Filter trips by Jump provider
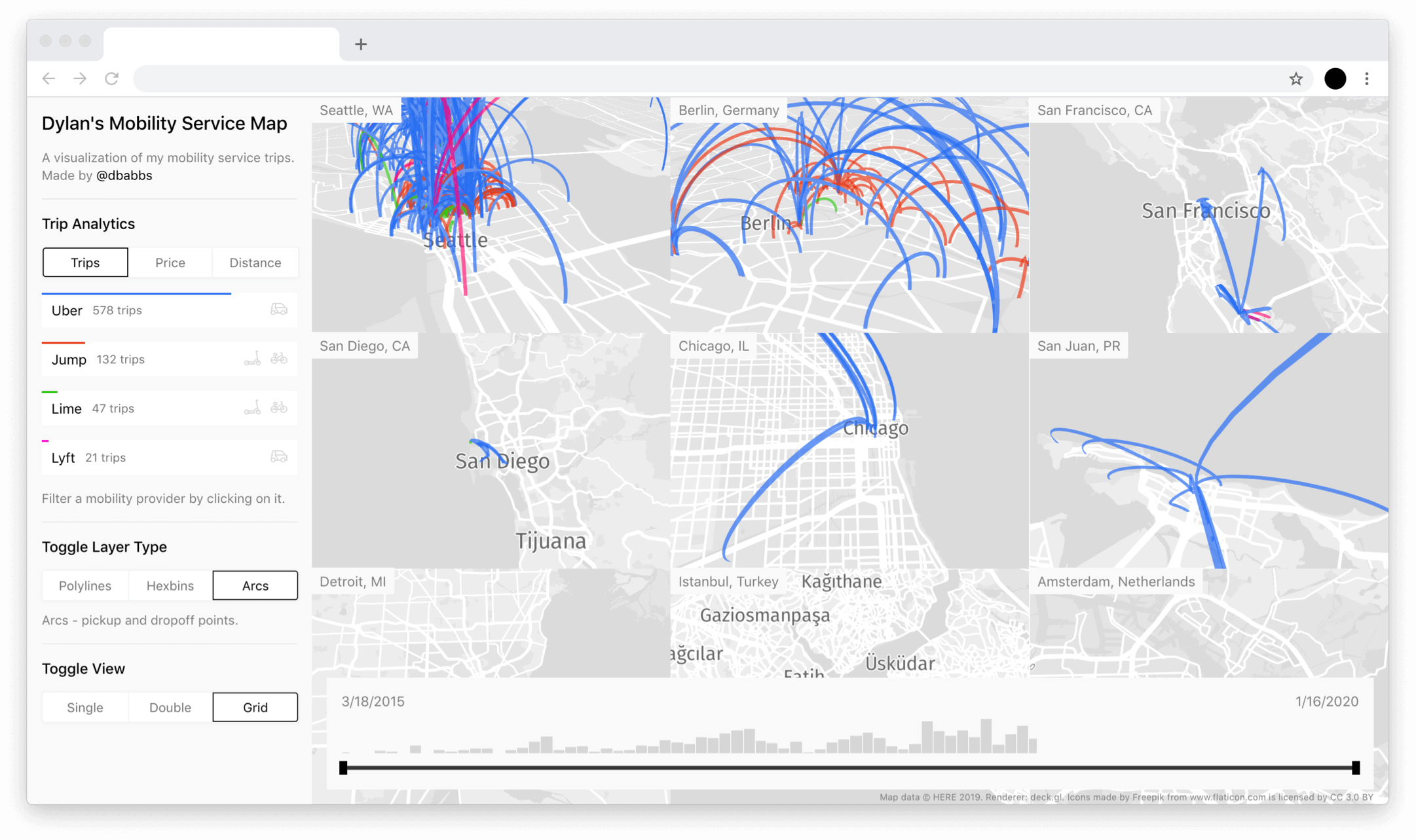Viewport: 1416px width, 840px height. pos(170,359)
